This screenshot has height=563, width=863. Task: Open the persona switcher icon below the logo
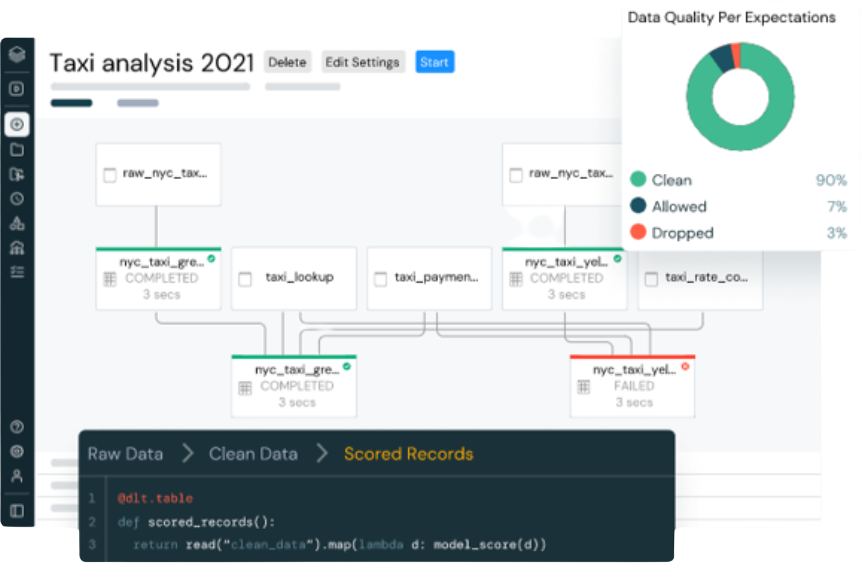pos(17,88)
